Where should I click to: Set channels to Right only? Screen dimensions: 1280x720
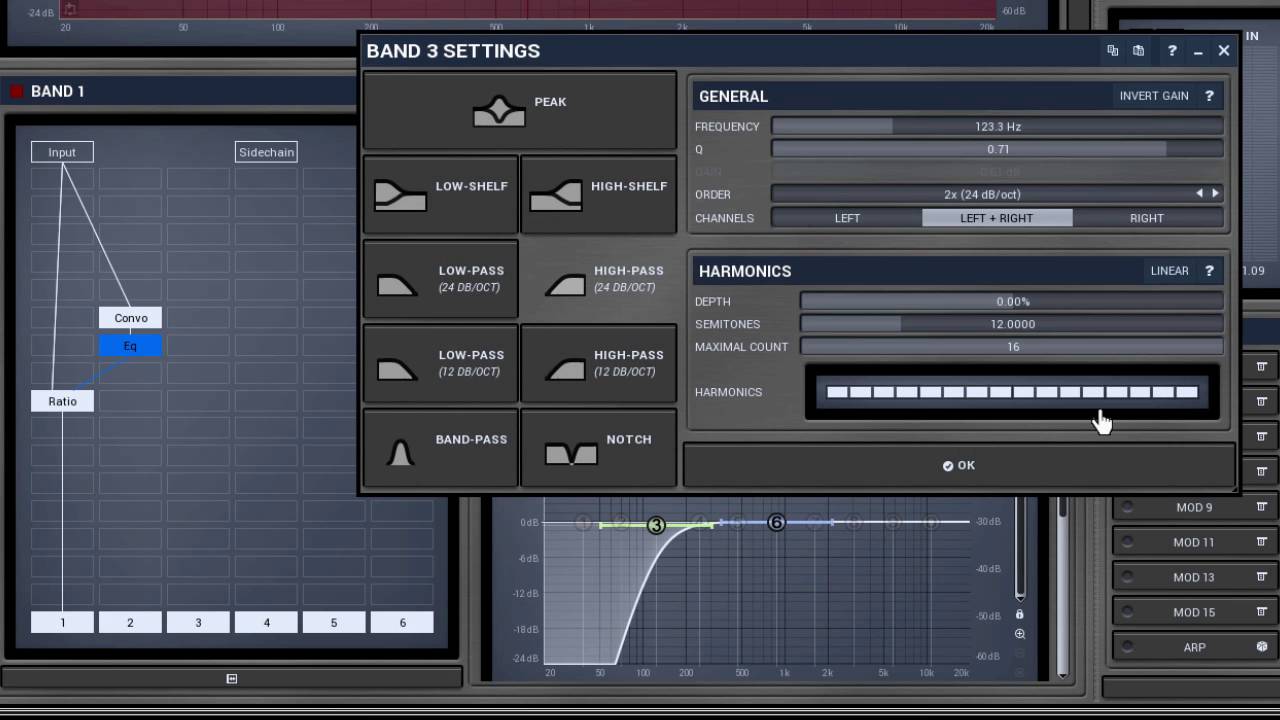(x=1147, y=218)
